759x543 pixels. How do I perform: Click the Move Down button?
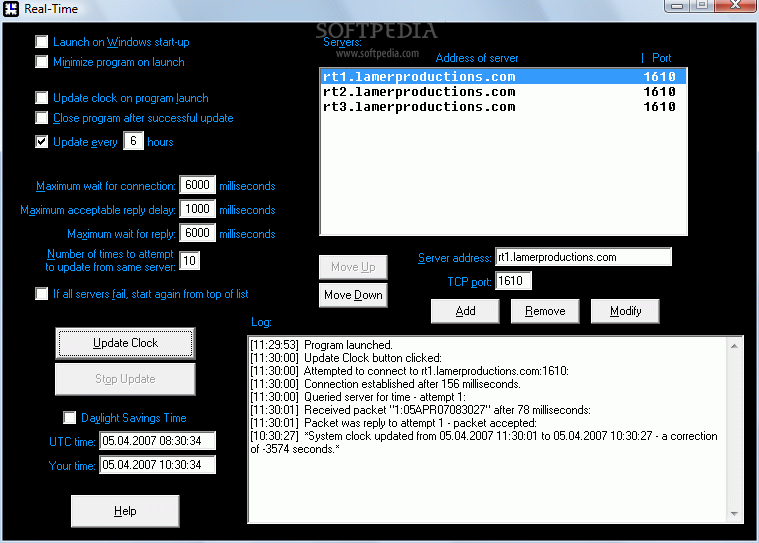353,295
